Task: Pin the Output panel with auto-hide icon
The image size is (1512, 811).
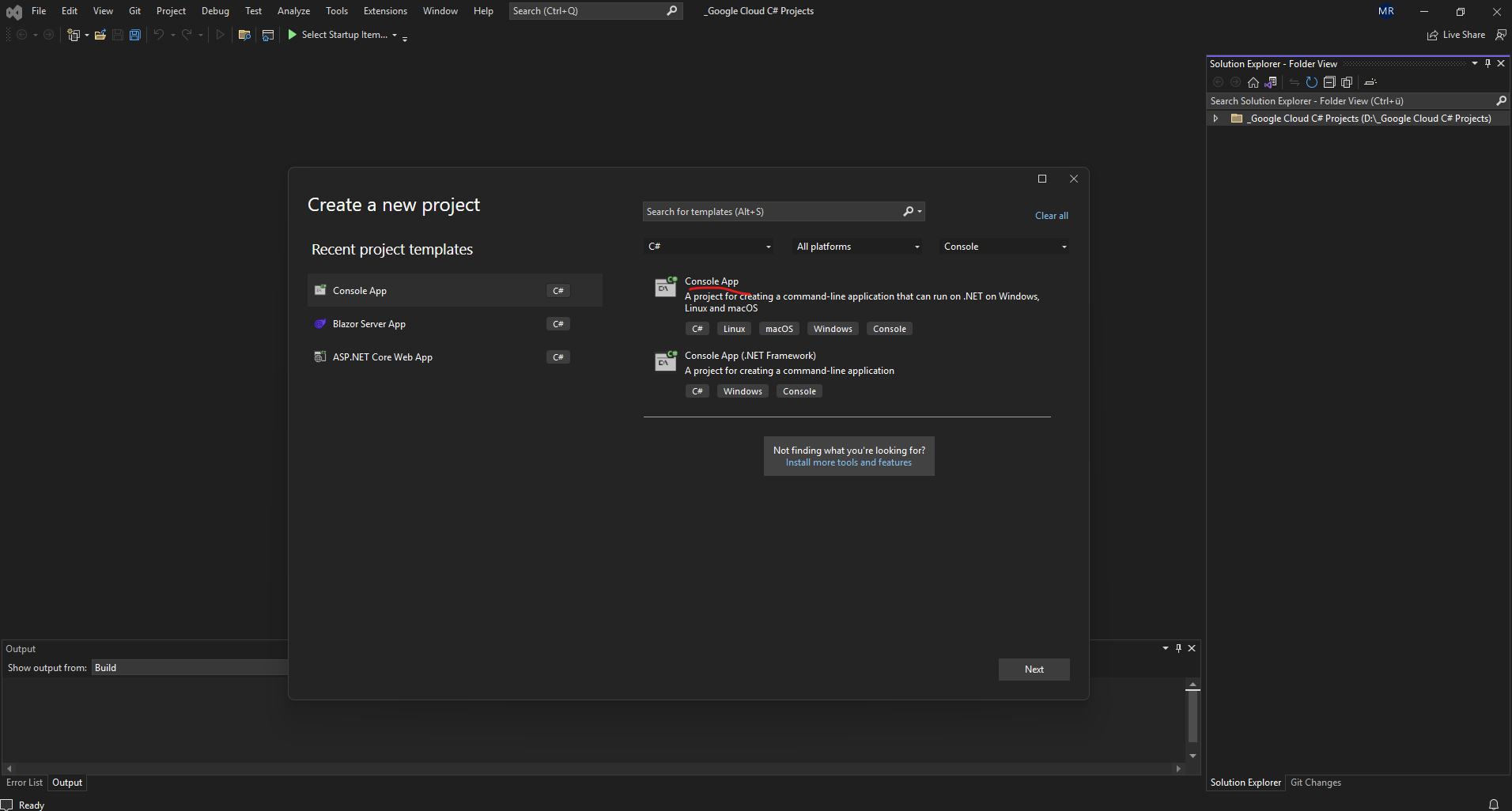Action: coord(1178,648)
